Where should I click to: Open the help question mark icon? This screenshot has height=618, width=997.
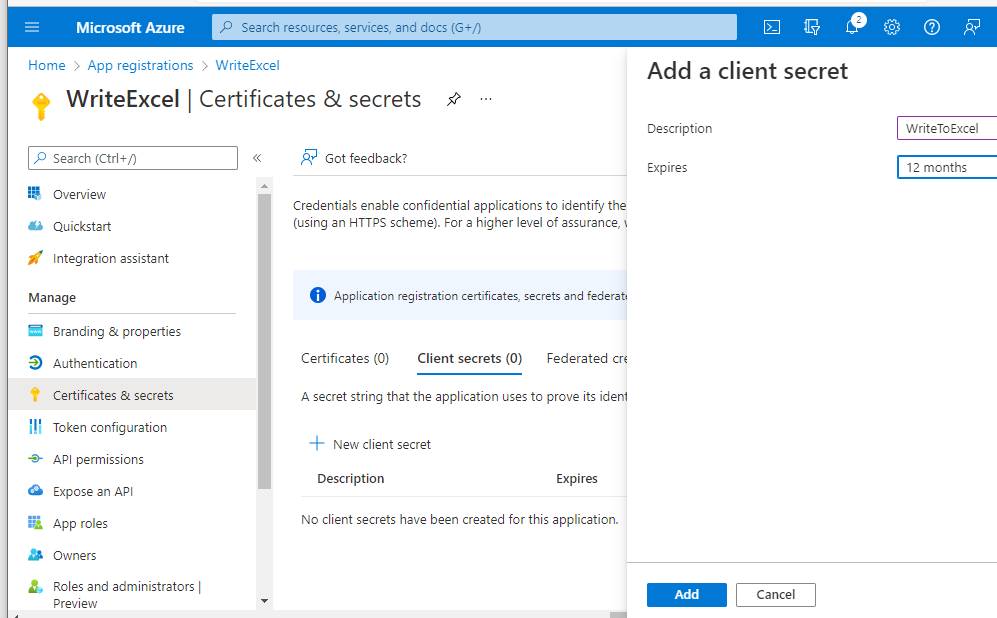(x=932, y=27)
